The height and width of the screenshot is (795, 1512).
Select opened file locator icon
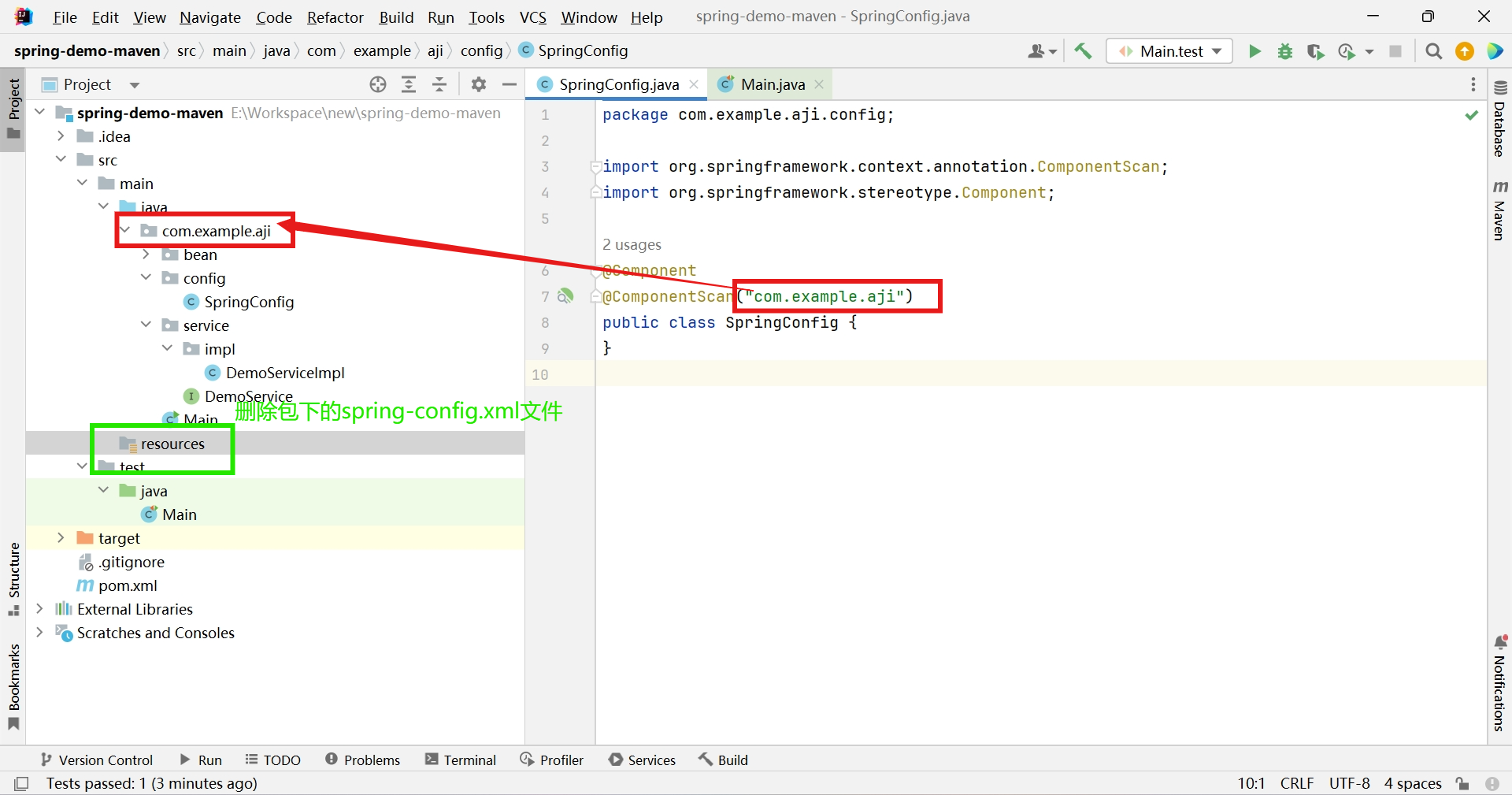[378, 84]
